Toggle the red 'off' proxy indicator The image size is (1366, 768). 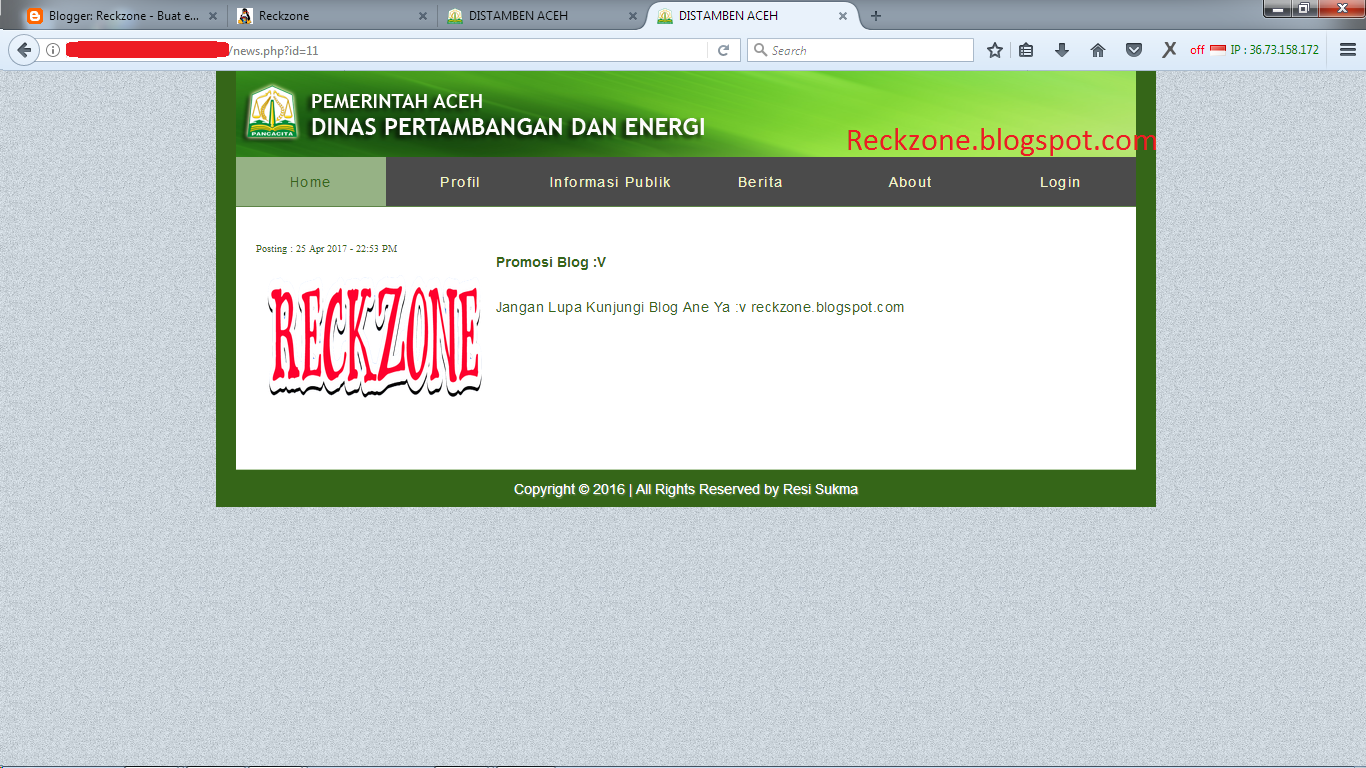(x=1197, y=50)
